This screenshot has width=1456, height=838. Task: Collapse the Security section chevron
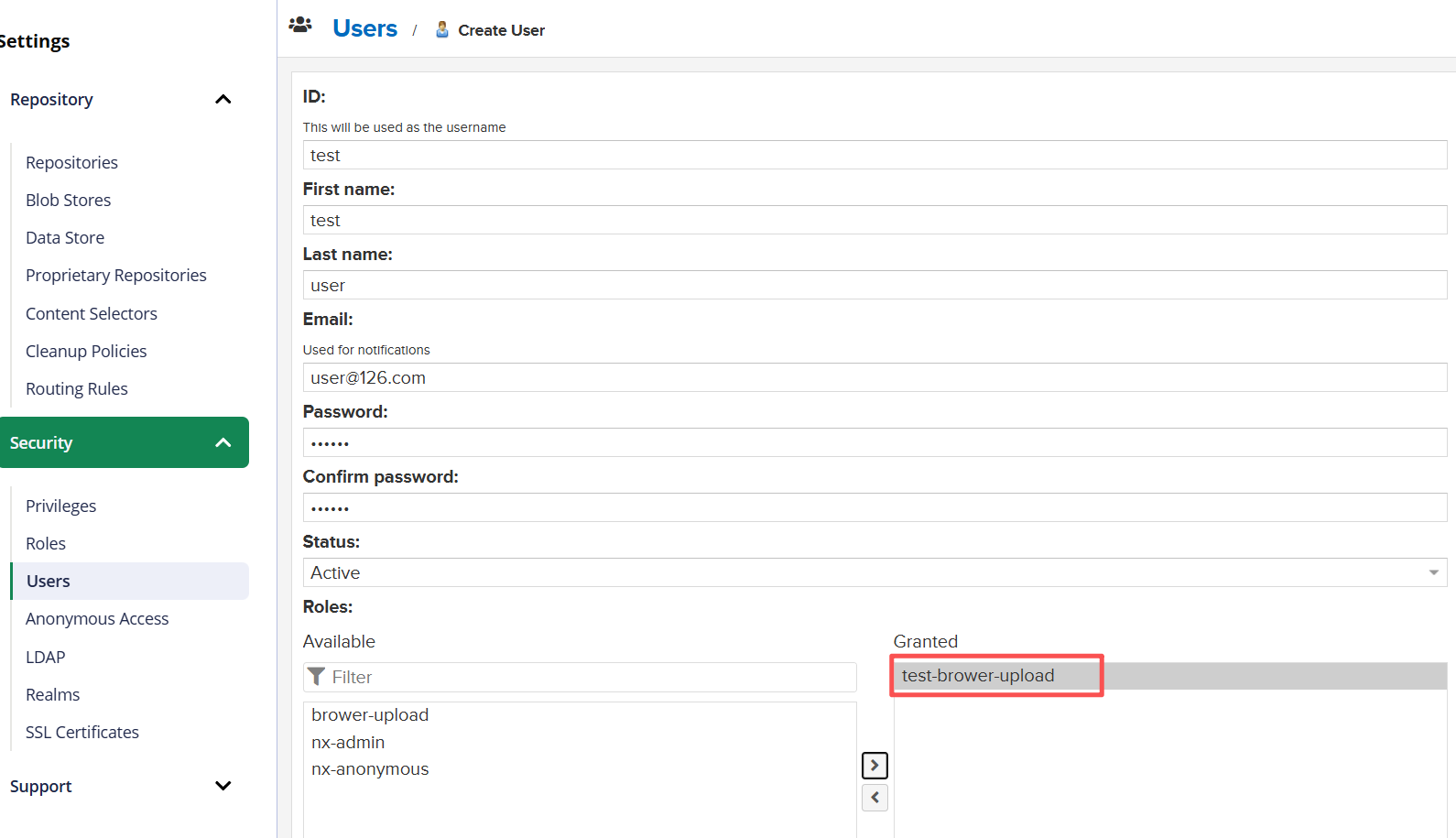223,442
